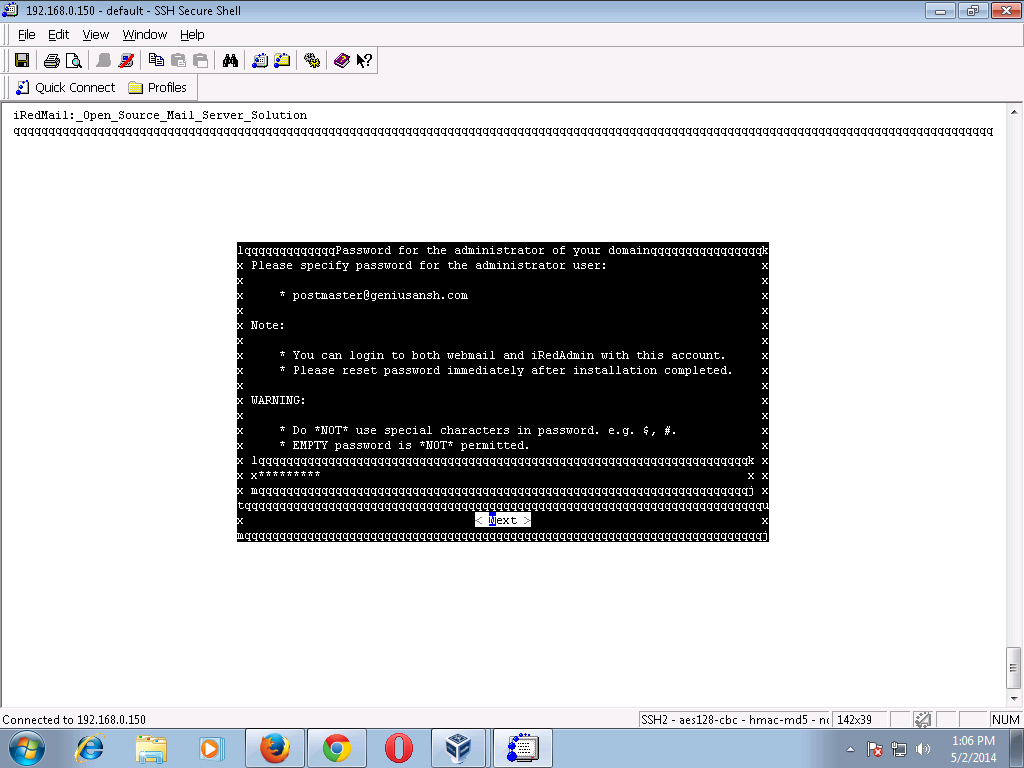Click the terminal scrollbar up arrow
Viewport: 1024px width, 768px height.
(x=1014, y=112)
